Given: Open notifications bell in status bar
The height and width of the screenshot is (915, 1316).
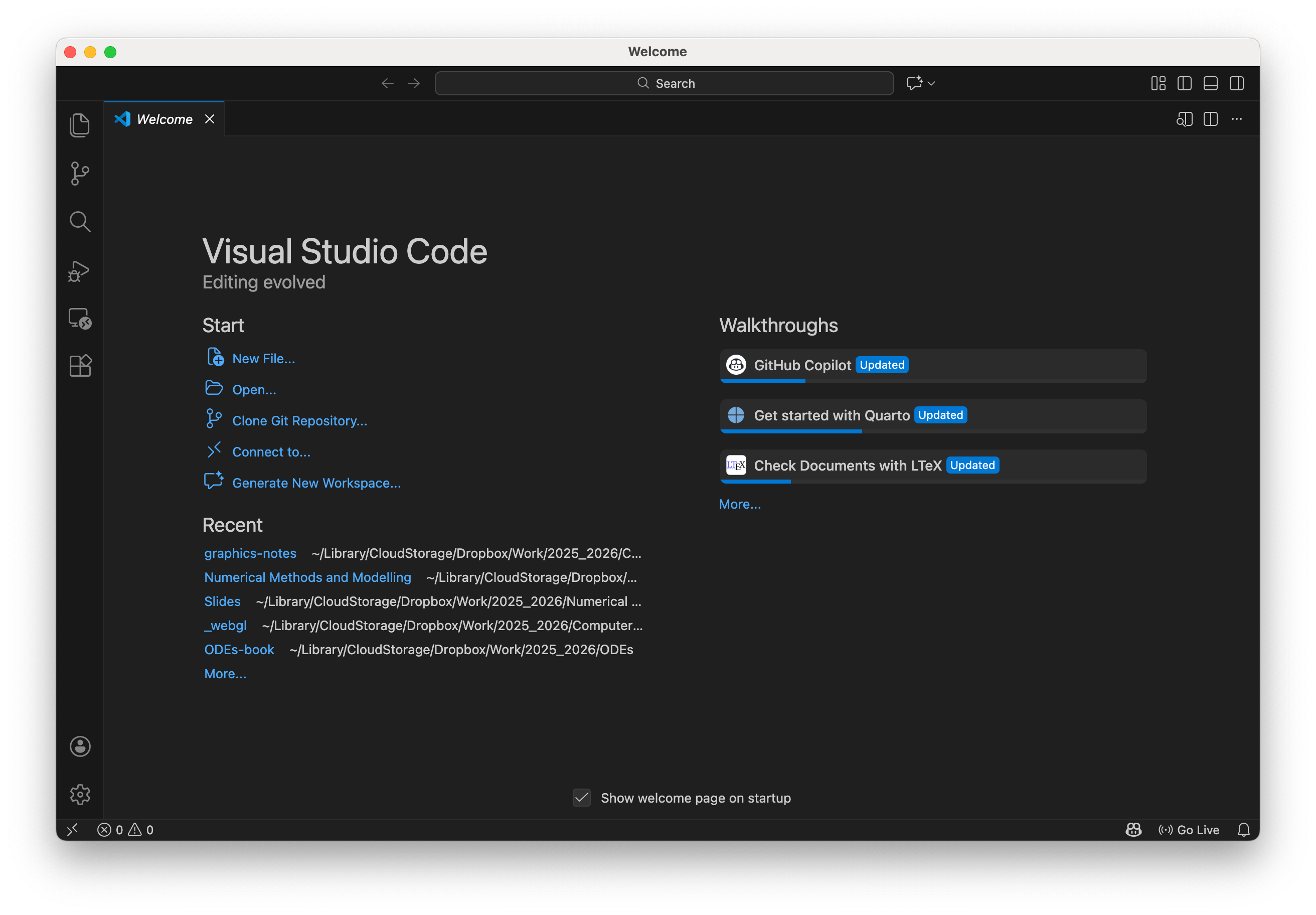Looking at the screenshot, I should click(x=1244, y=830).
